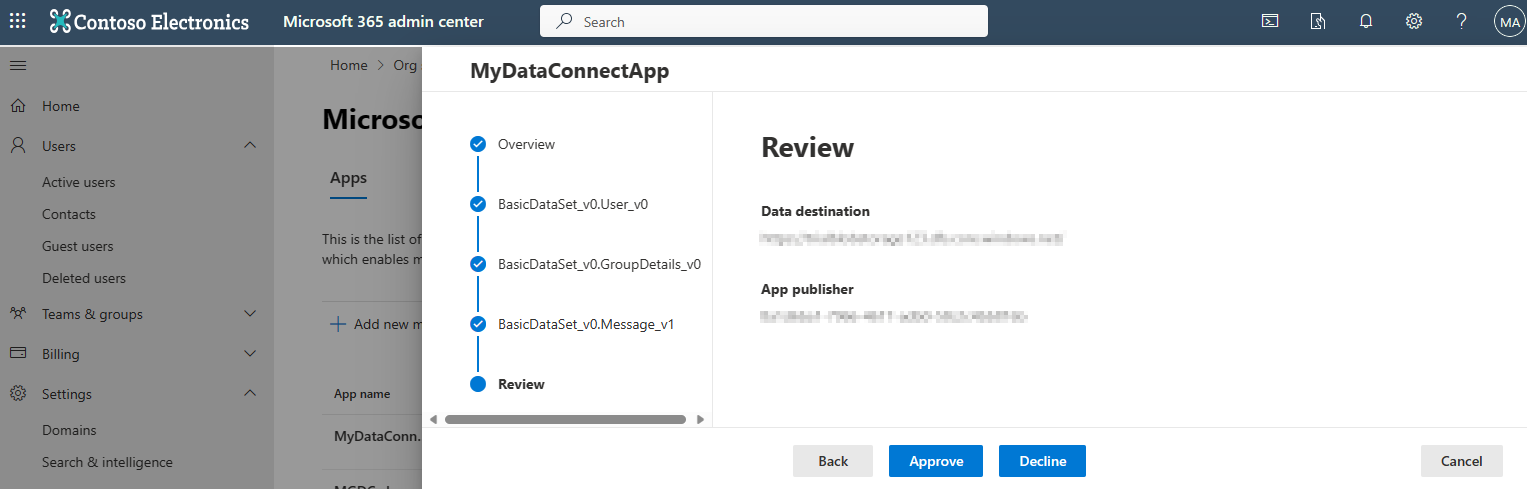Image resolution: width=1527 pixels, height=489 pixels.
Task: Click the App publisher label
Action: pyautogui.click(x=807, y=289)
